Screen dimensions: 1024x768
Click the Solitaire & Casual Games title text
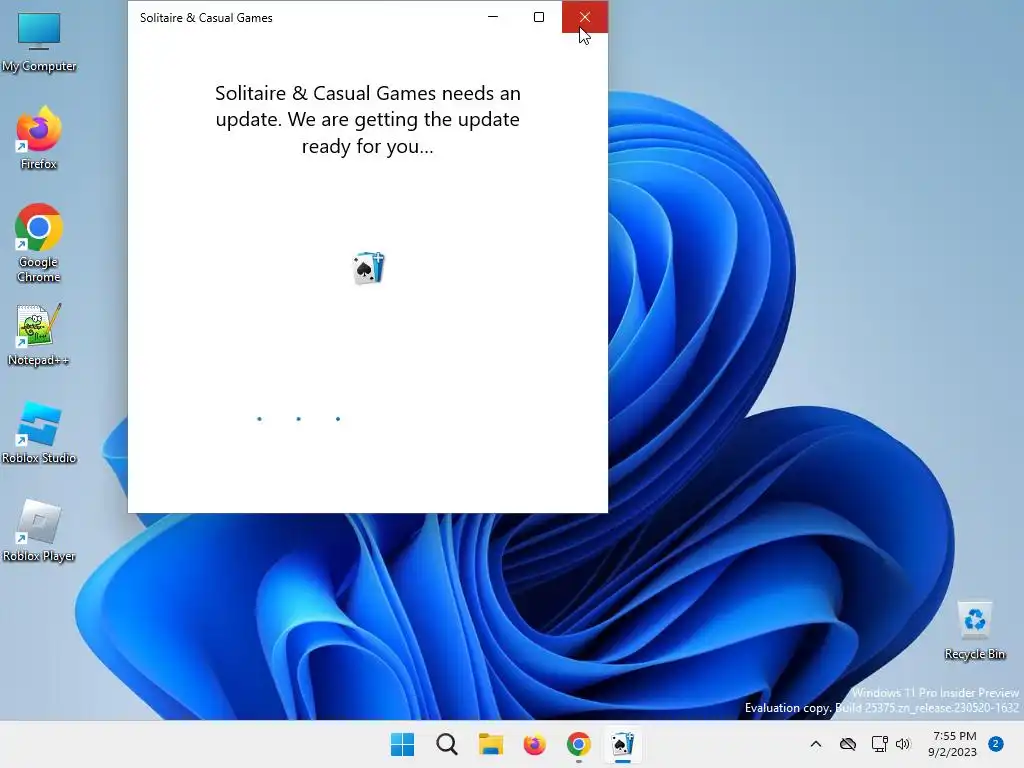pyautogui.click(x=206, y=18)
